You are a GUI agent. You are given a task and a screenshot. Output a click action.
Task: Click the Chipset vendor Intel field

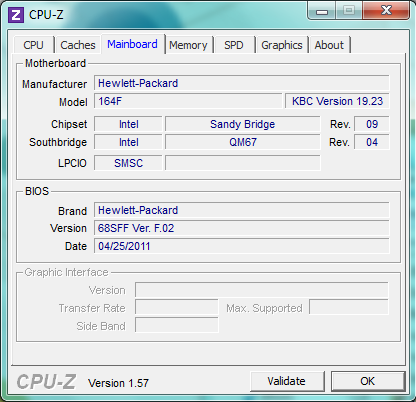(128, 124)
